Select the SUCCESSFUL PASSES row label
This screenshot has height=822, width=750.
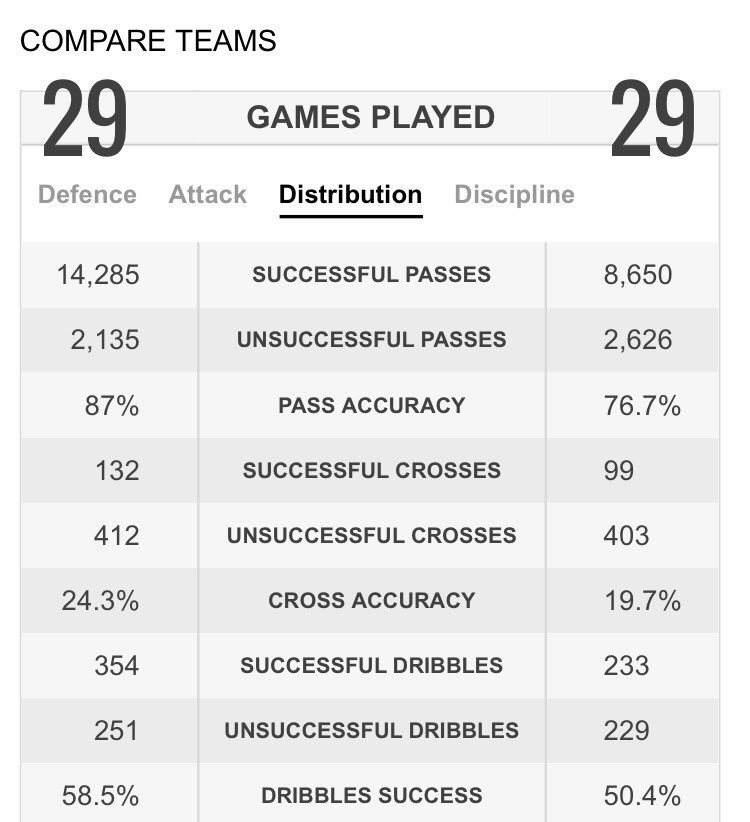point(371,275)
